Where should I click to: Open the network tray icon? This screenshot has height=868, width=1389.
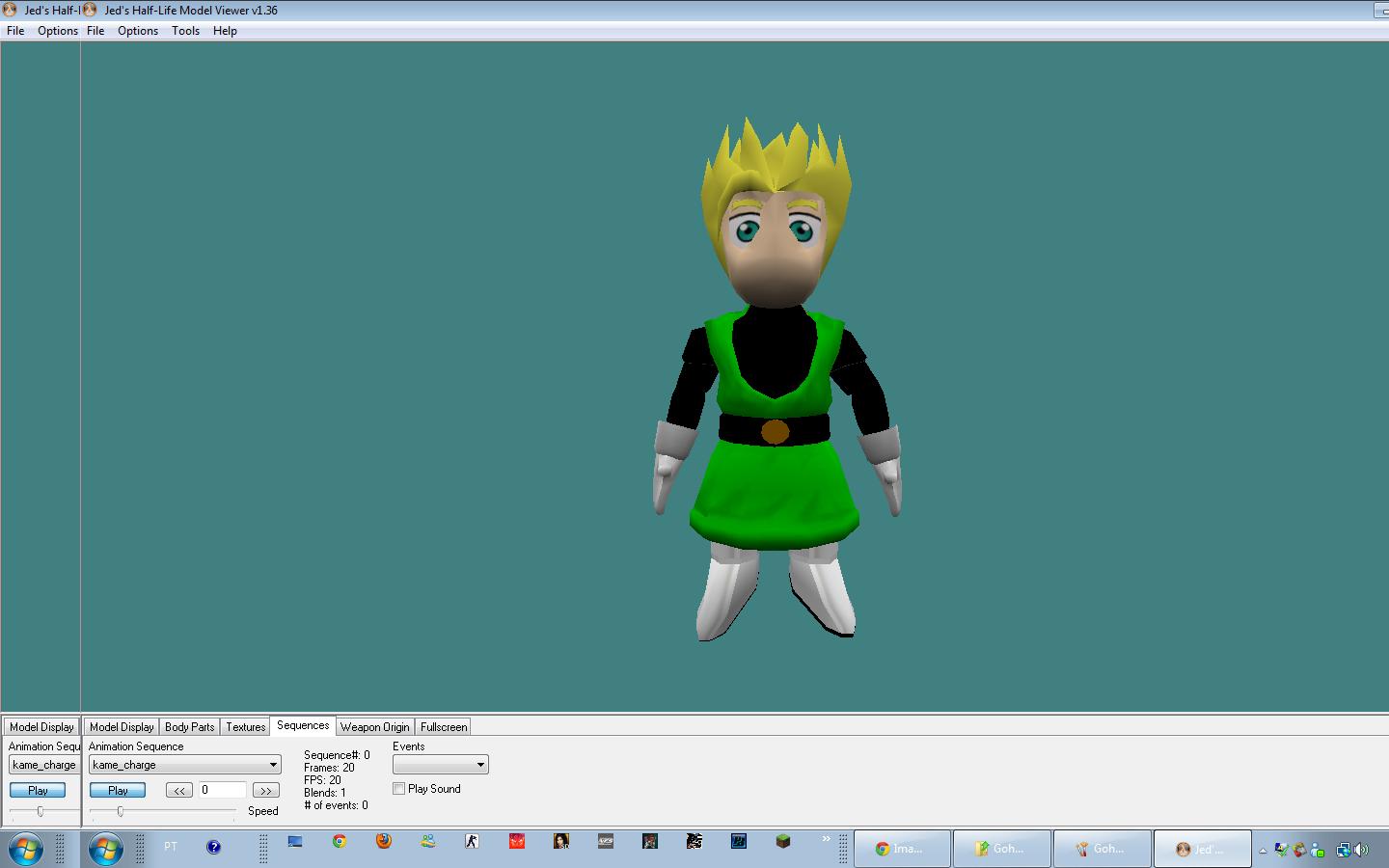pyautogui.click(x=1343, y=850)
